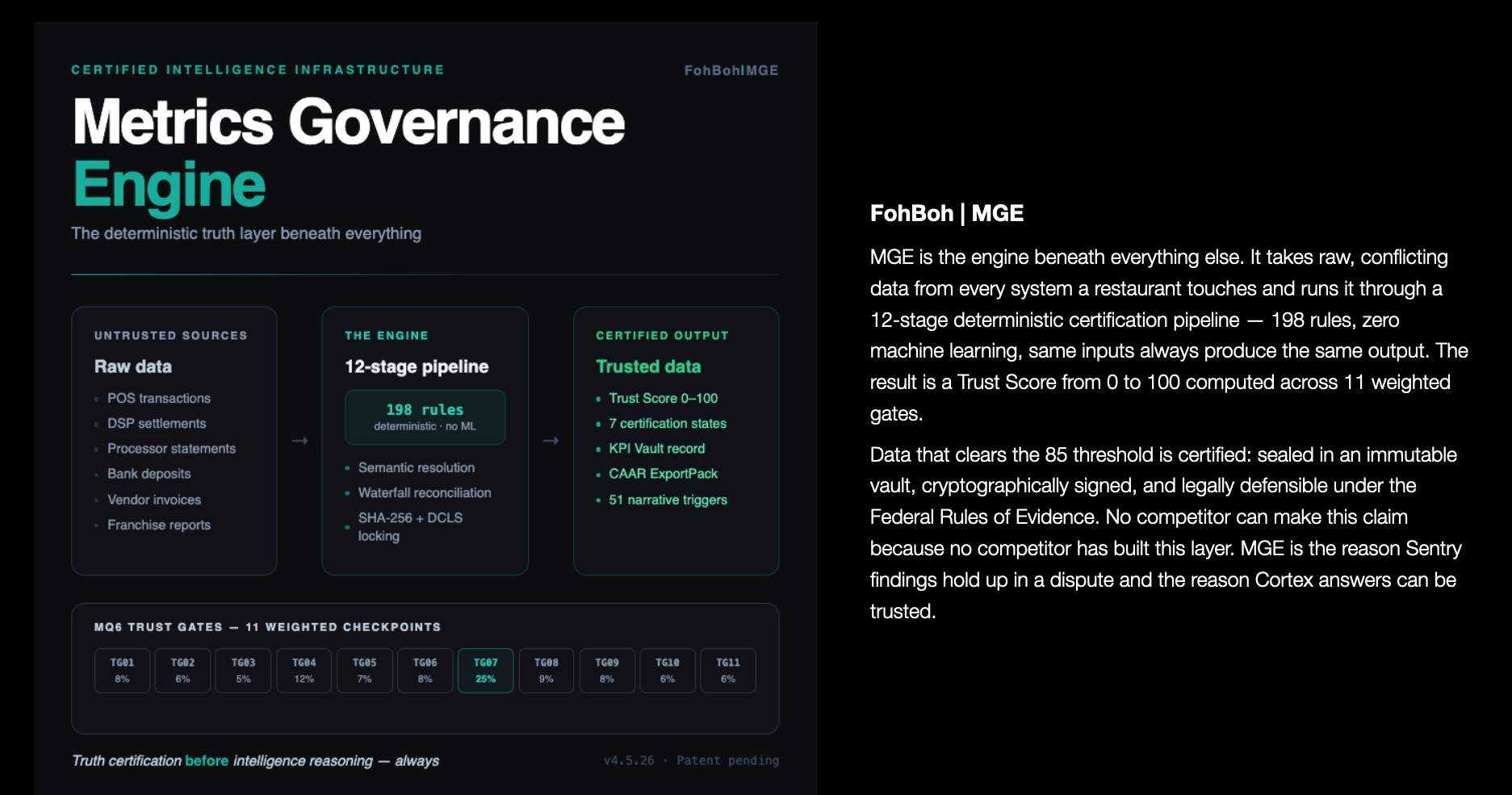
Task: Click the "SHA-256 + DCLS locking" pipeline item
Action: 410,527
